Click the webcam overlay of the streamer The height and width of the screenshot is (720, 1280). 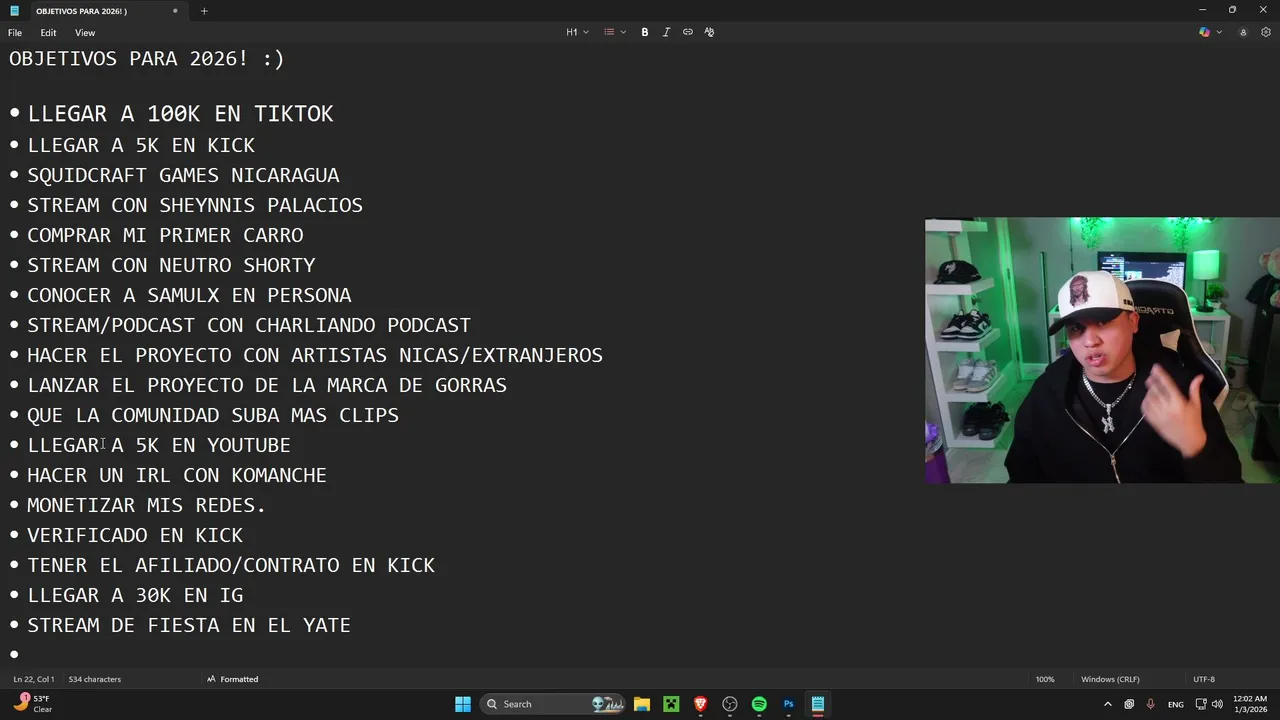pyautogui.click(x=1102, y=351)
